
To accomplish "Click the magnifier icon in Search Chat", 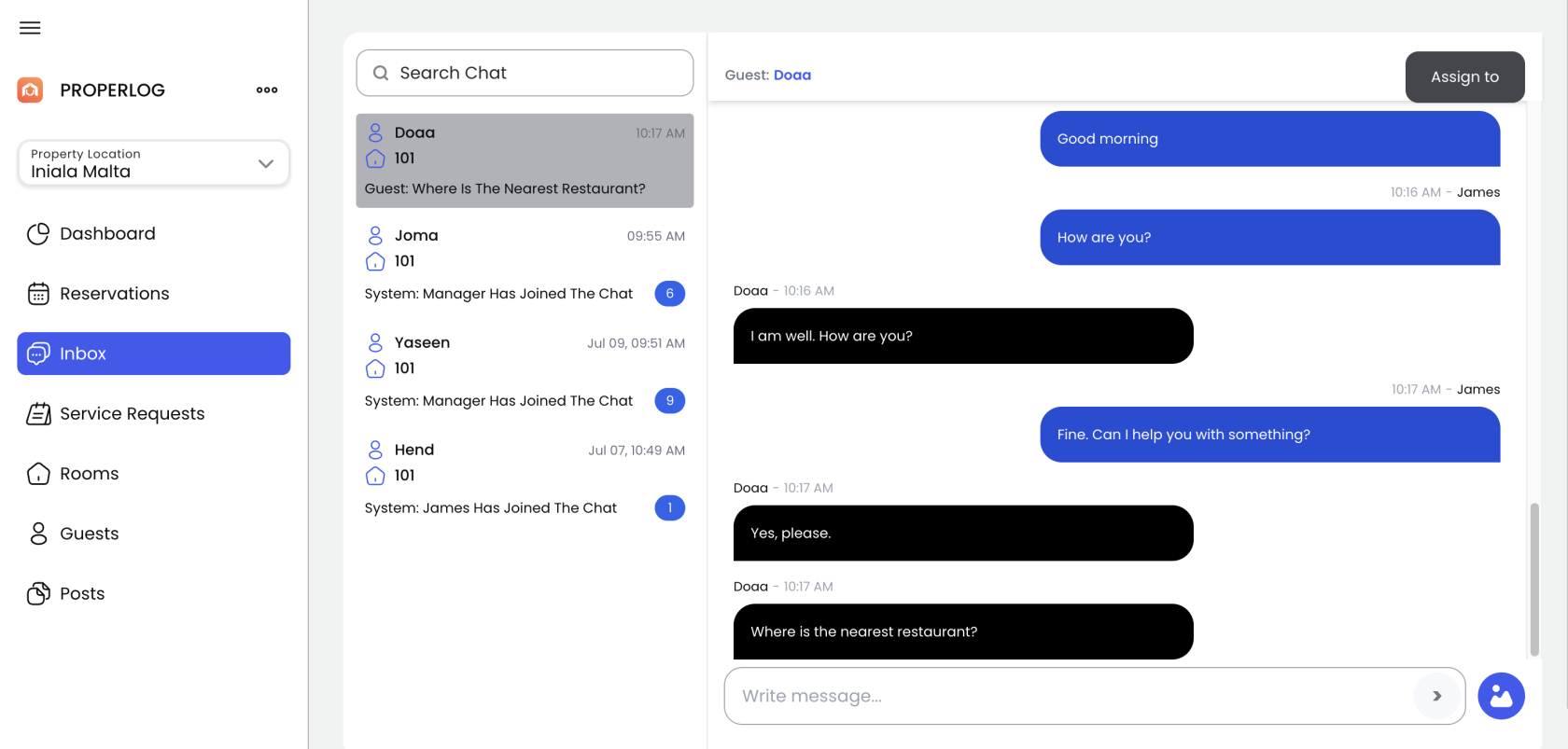I will (381, 73).
